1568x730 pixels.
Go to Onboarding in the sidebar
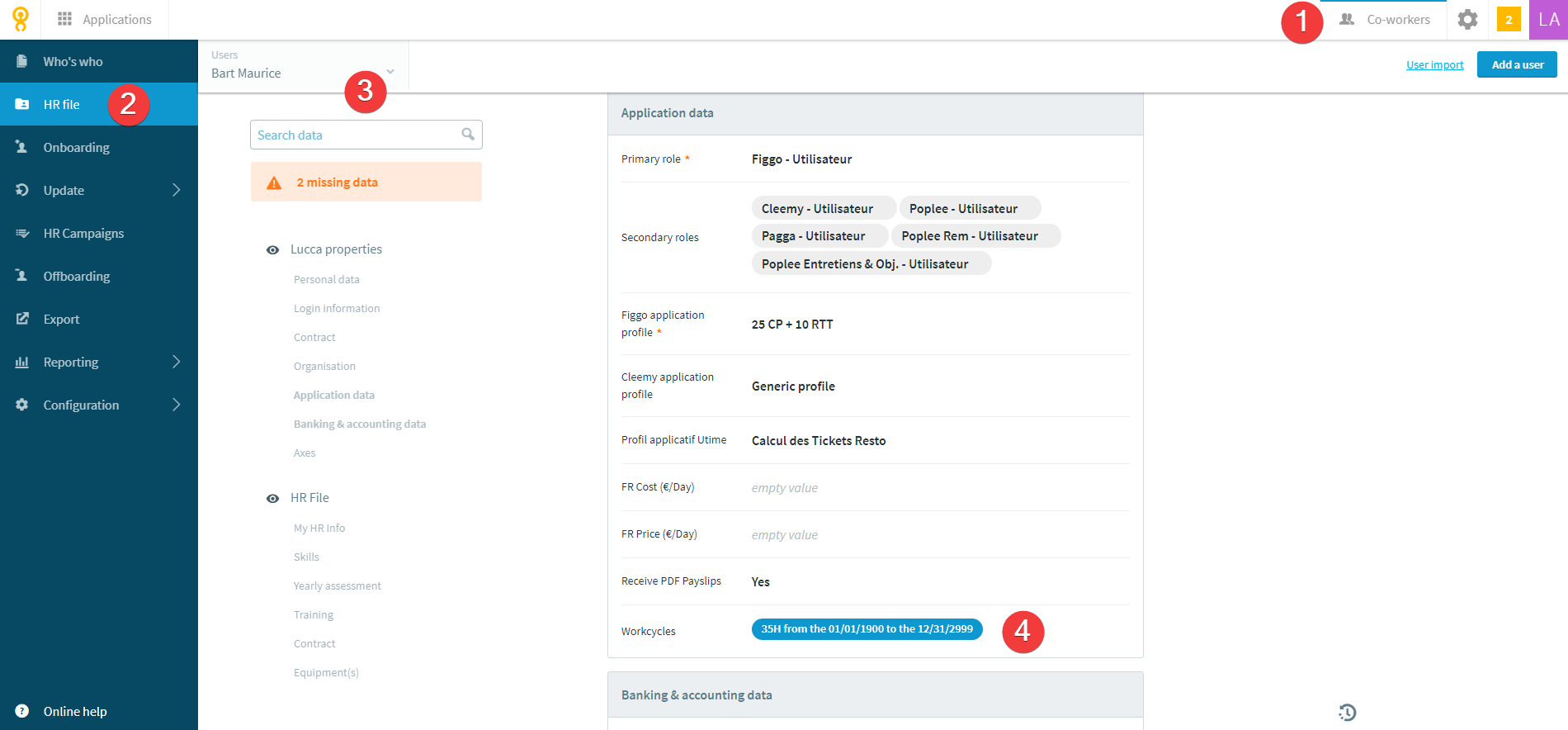(99, 147)
